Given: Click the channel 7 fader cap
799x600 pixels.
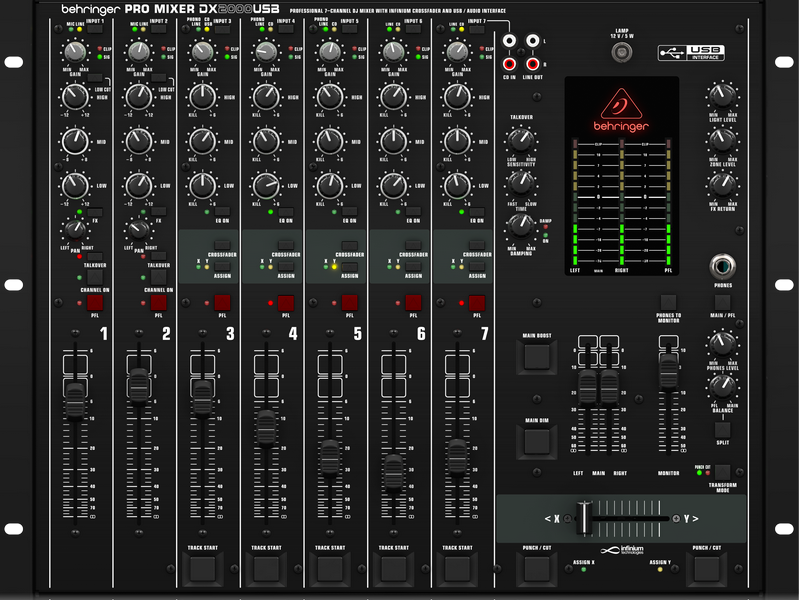Looking at the screenshot, I should [458, 457].
